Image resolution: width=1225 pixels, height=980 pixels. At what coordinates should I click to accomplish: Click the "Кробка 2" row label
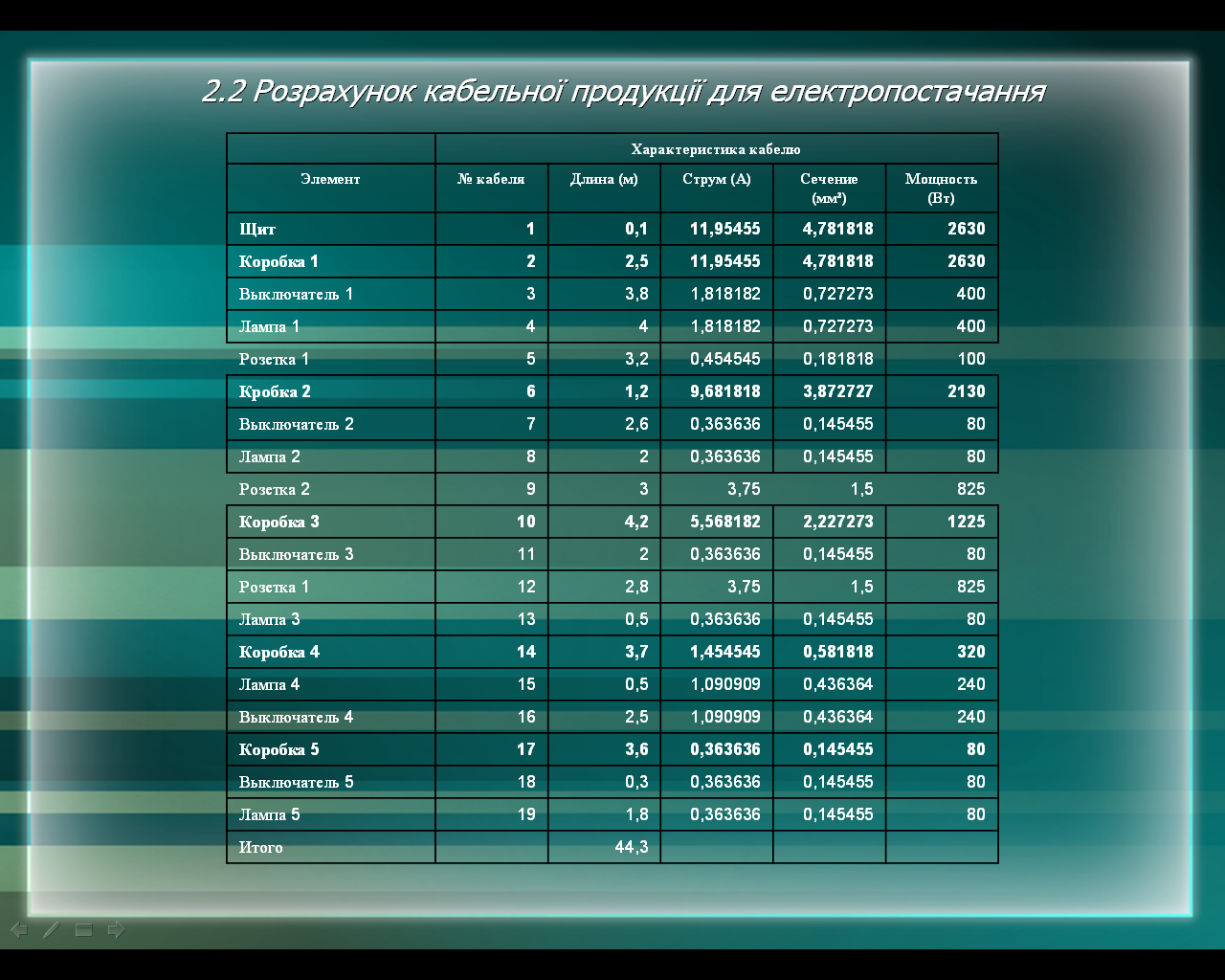point(275,392)
